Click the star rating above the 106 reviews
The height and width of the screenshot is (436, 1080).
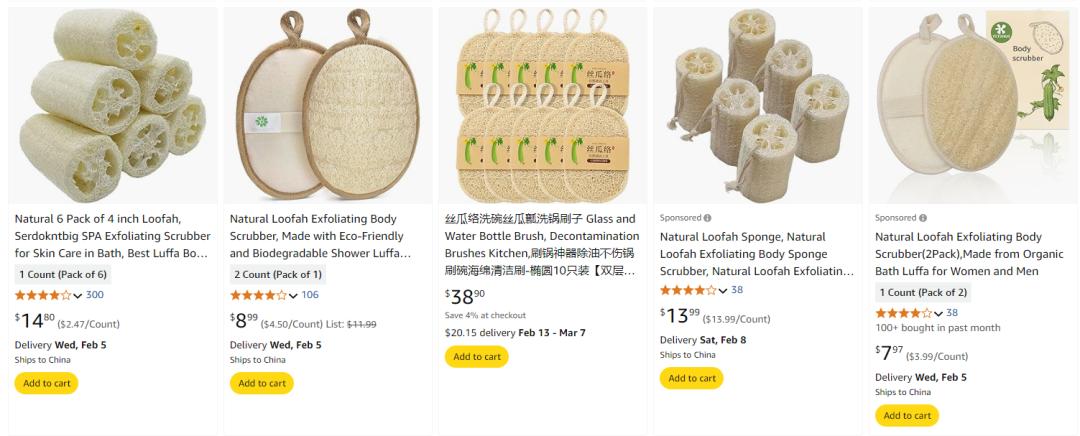click(x=257, y=295)
